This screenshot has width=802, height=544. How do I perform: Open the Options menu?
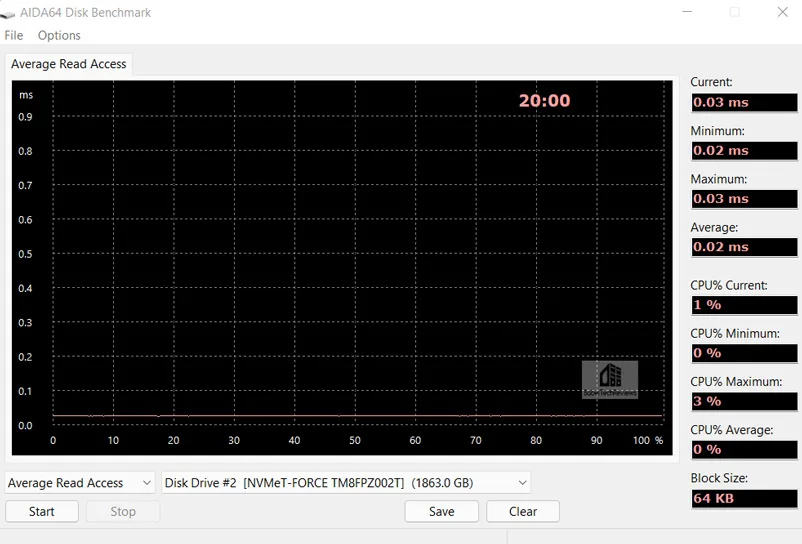coord(59,35)
